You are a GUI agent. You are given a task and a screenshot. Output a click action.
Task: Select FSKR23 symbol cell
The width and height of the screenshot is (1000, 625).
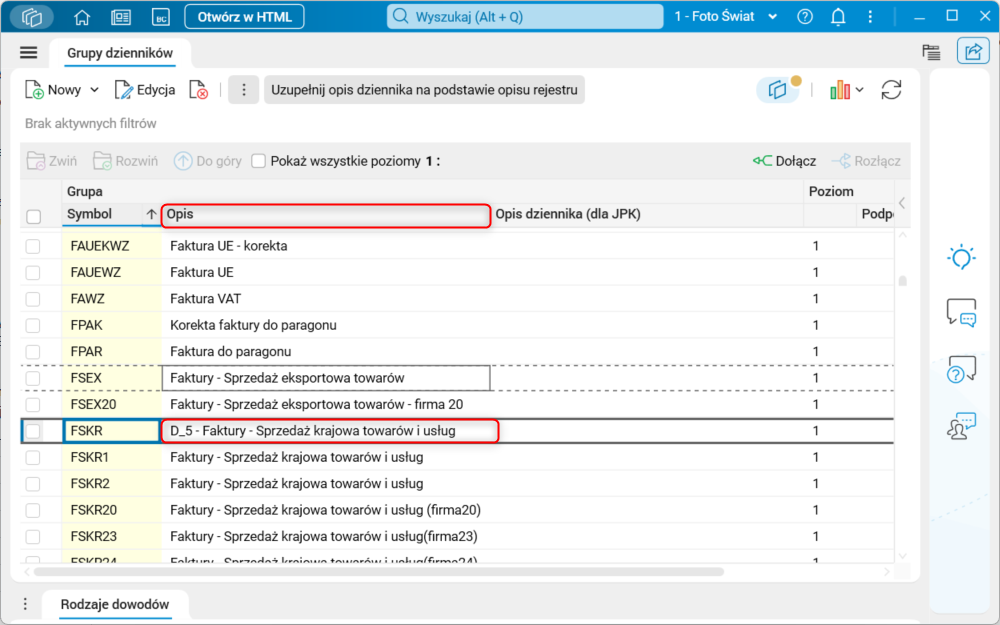(111, 536)
